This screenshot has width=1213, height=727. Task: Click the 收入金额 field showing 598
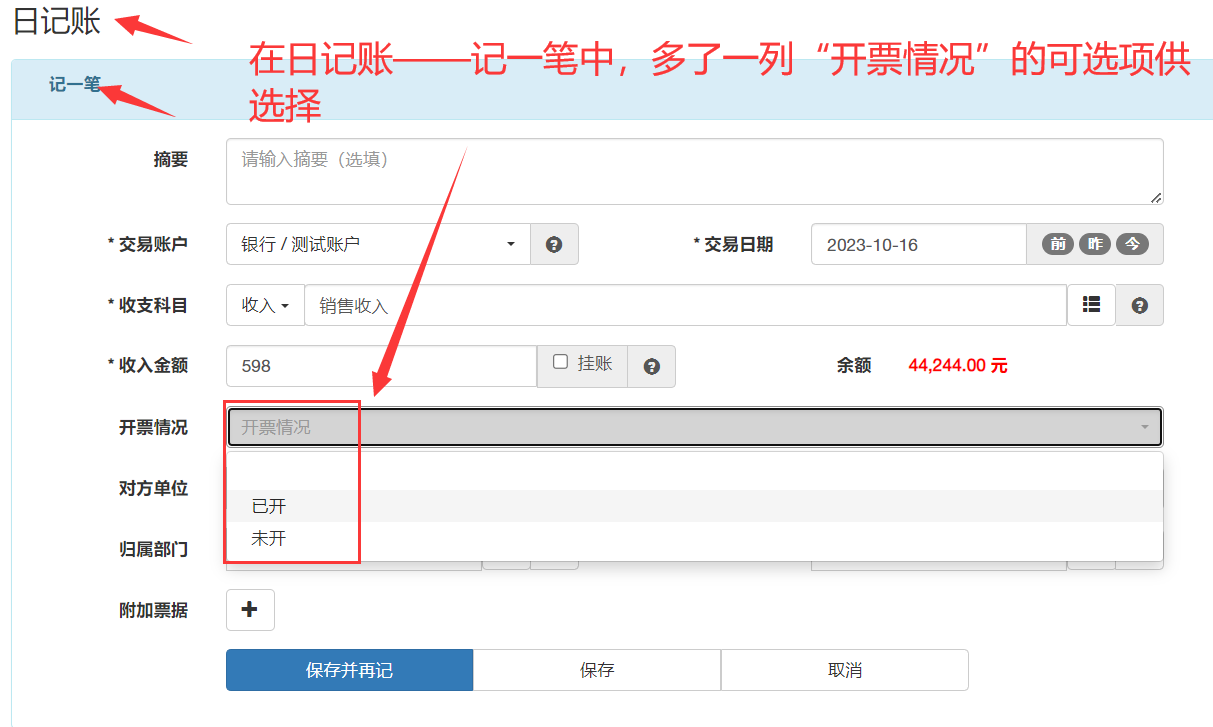(381, 366)
